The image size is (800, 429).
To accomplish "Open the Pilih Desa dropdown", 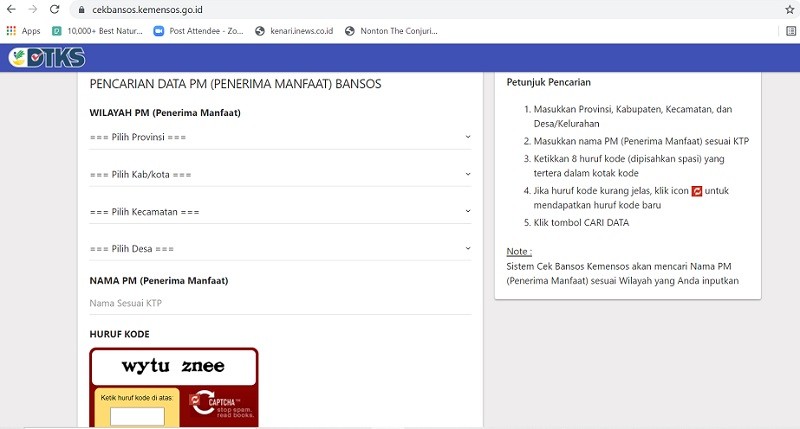I will coord(280,249).
